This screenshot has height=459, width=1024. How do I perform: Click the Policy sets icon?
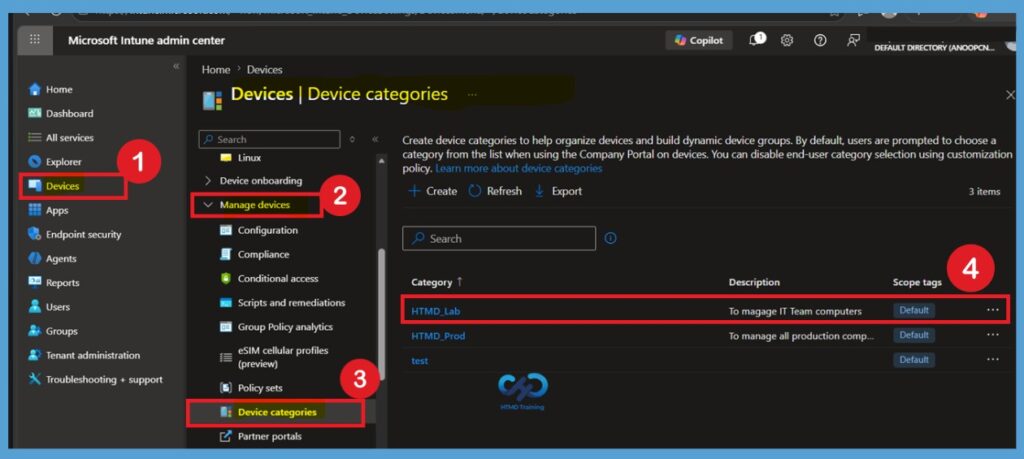point(226,388)
